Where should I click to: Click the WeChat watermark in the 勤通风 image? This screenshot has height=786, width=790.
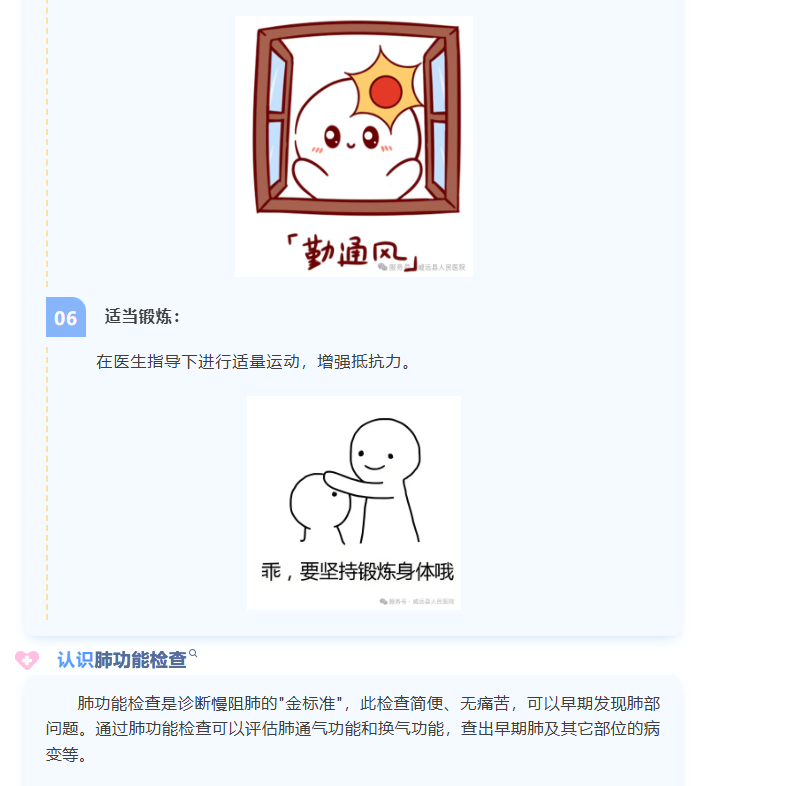421,267
